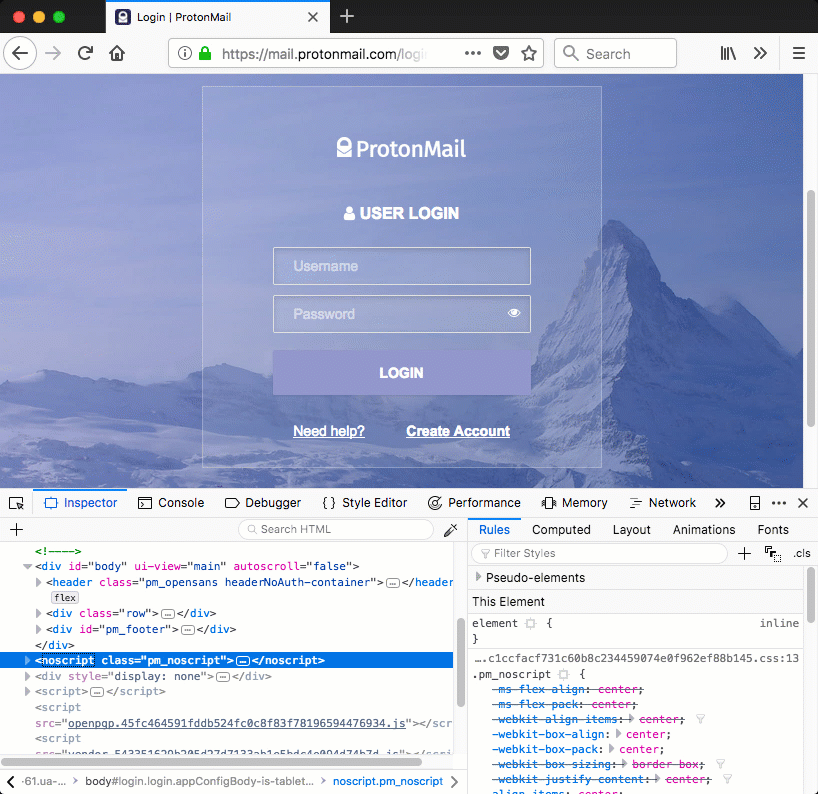
Task: Filter rules containing -webkit-justify-content
Action: tap(727, 779)
